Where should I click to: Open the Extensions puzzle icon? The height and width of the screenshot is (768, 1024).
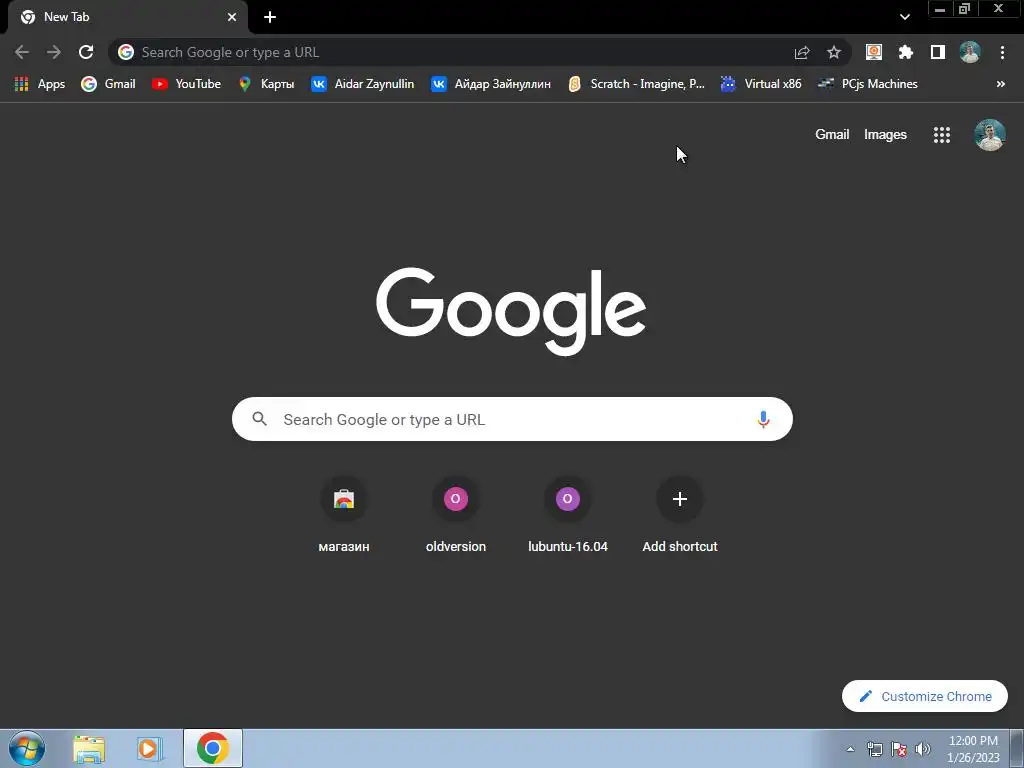pos(906,52)
